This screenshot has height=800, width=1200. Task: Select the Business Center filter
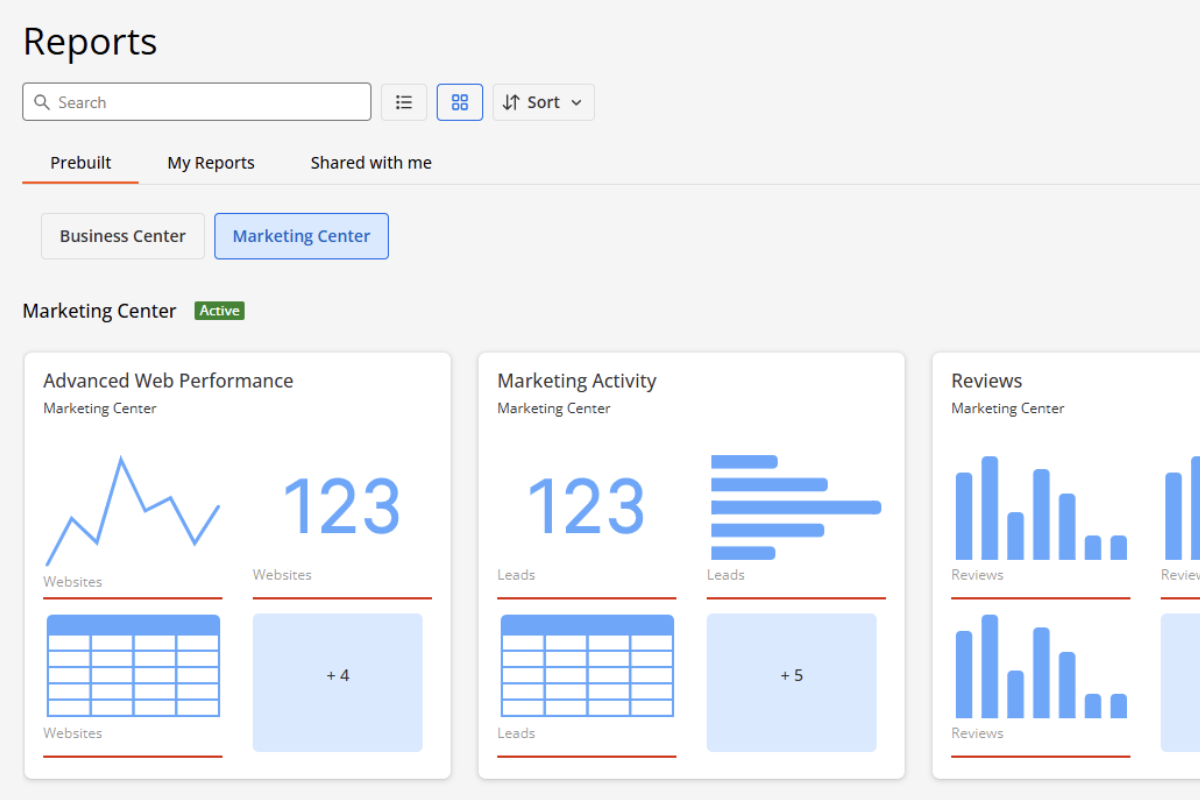point(123,236)
